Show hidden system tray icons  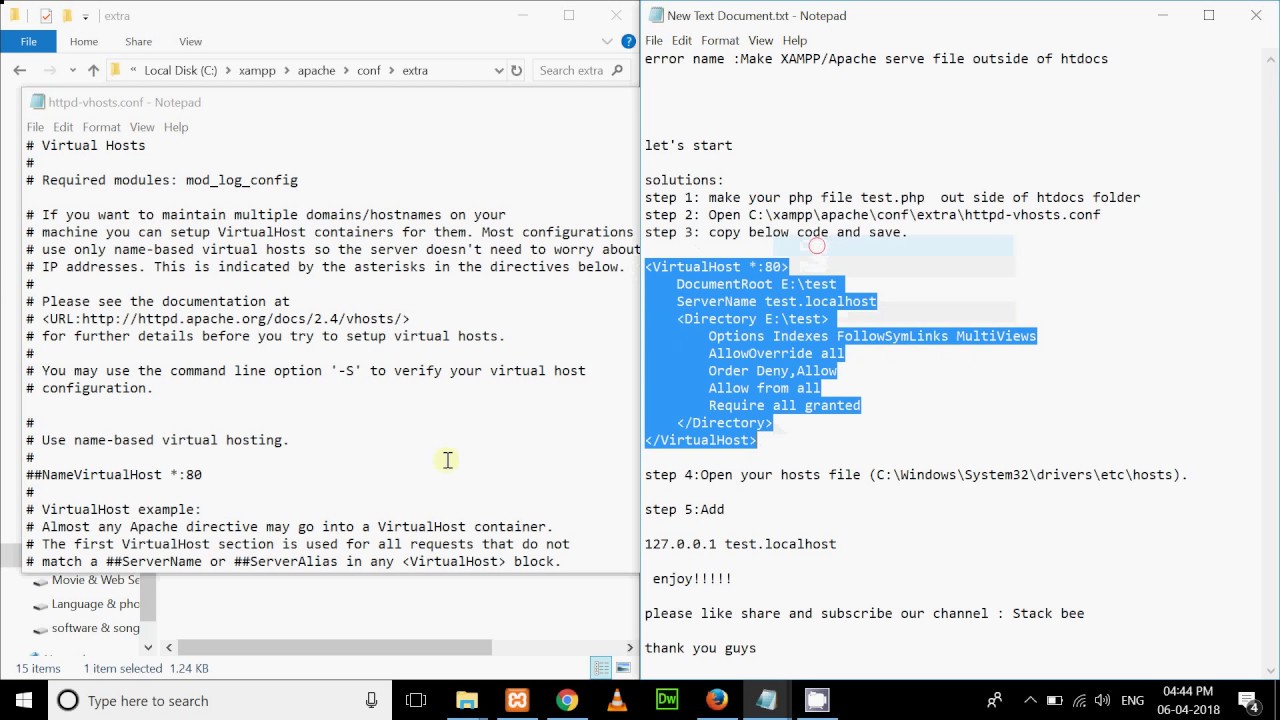(1030, 700)
